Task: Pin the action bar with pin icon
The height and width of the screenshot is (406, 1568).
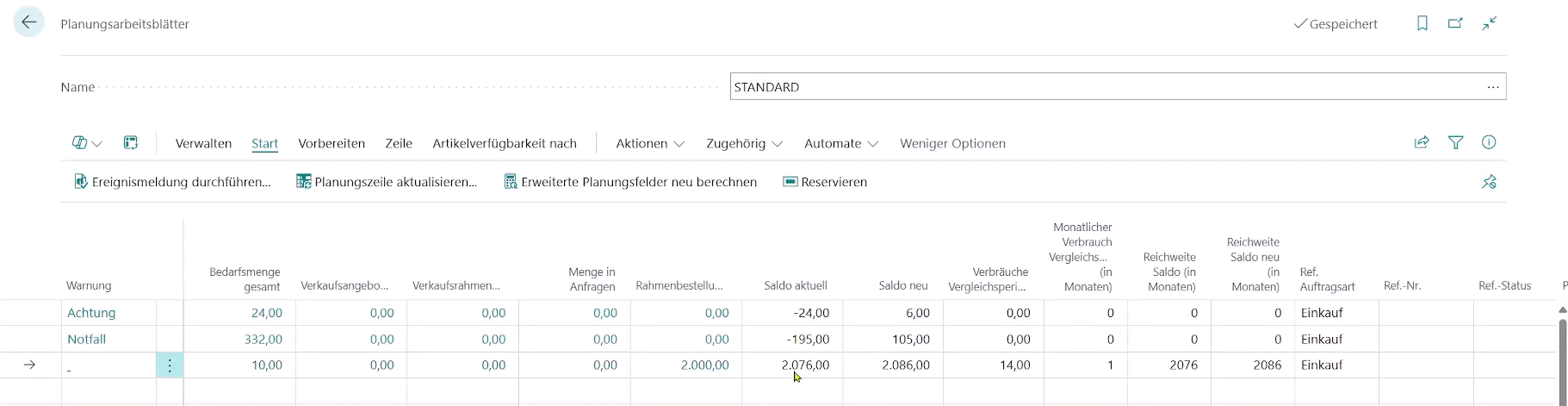Action: [1489, 182]
